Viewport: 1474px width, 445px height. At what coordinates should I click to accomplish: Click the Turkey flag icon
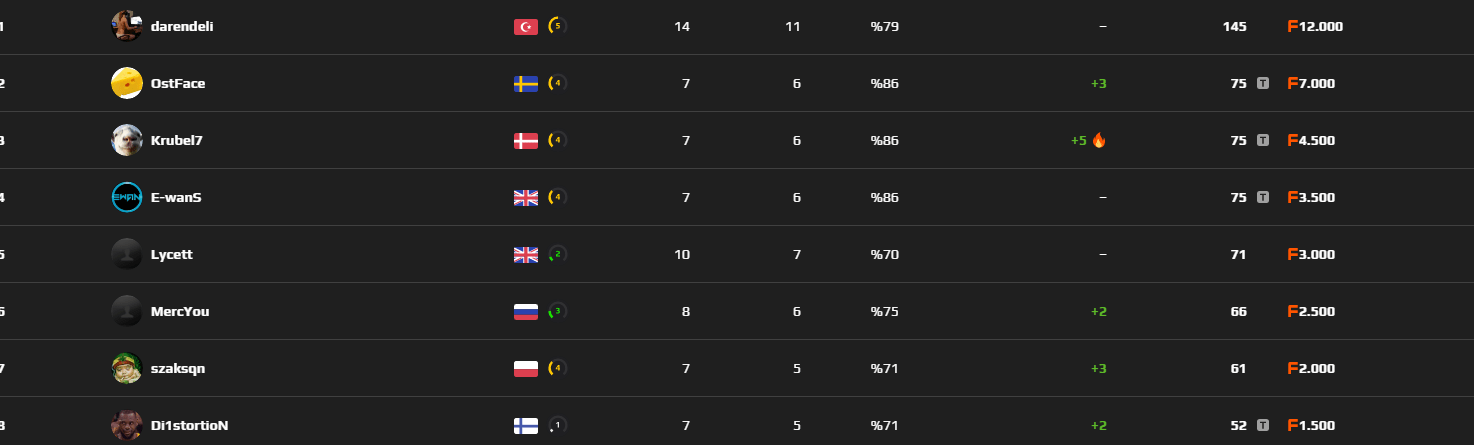(526, 27)
